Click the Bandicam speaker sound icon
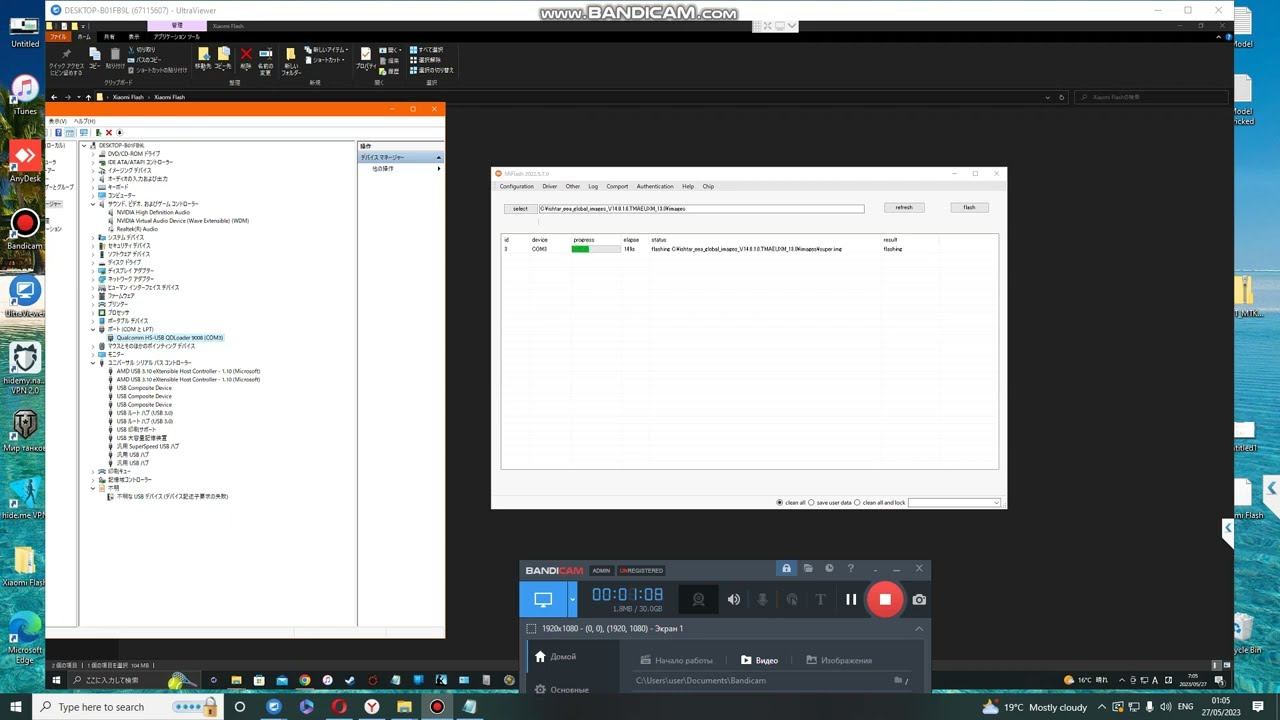 click(x=734, y=599)
